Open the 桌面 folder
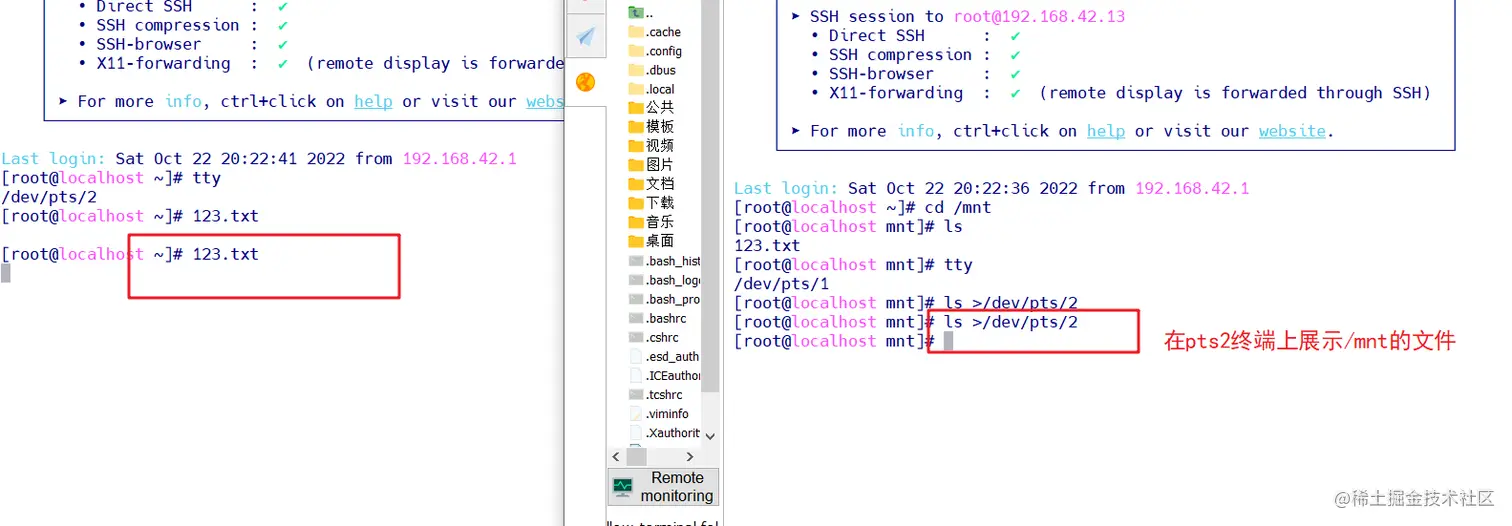Image resolution: width=1512 pixels, height=526 pixels. point(651,240)
